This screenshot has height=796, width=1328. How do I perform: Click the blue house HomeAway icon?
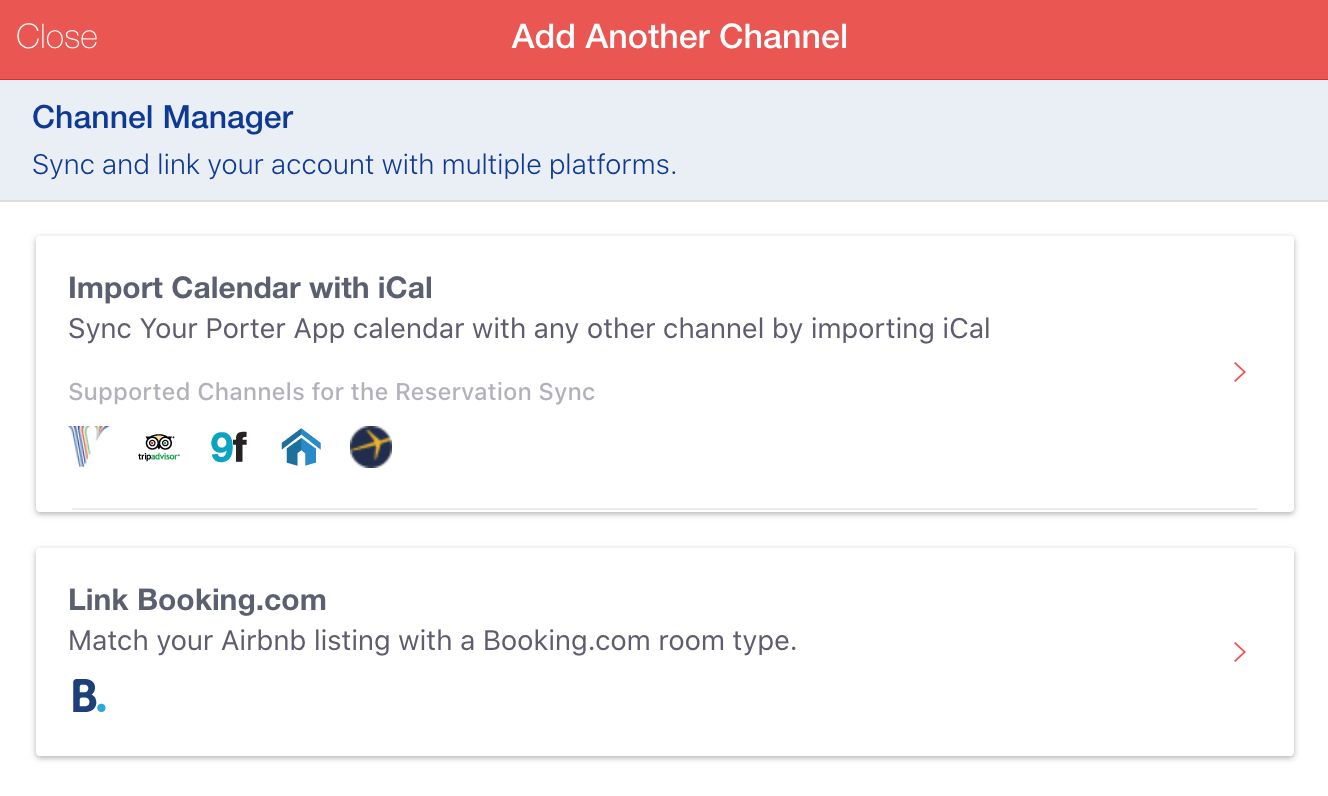[300, 447]
